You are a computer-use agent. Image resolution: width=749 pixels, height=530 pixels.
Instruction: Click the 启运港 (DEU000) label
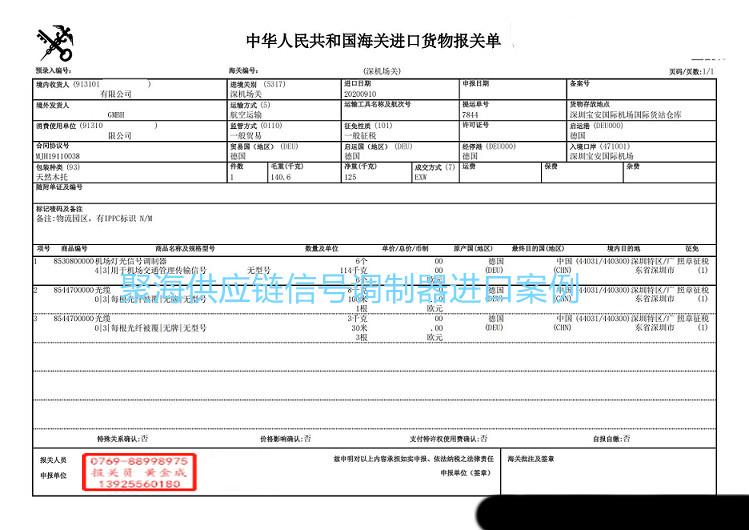(597, 126)
